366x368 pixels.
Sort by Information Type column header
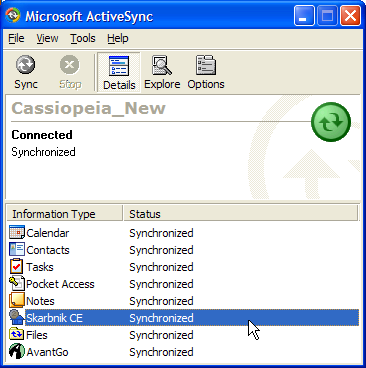click(x=65, y=214)
